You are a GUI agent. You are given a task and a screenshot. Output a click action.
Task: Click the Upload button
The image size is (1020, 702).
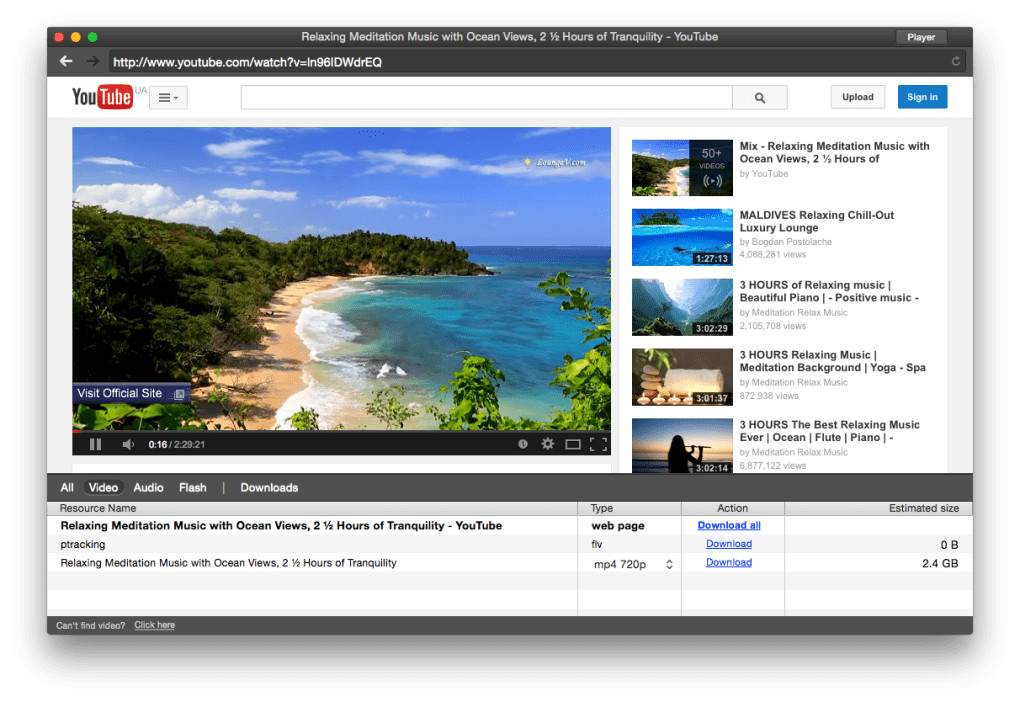tap(857, 97)
